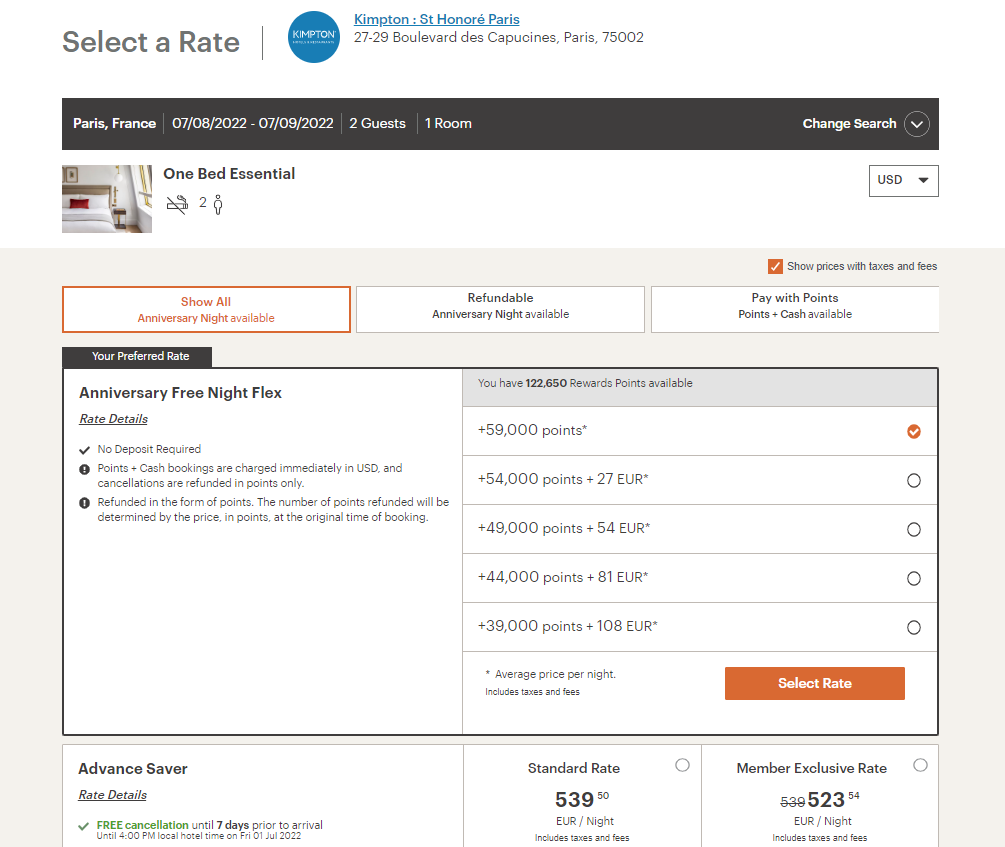
Task: Open the USD currency dropdown
Action: coord(903,181)
